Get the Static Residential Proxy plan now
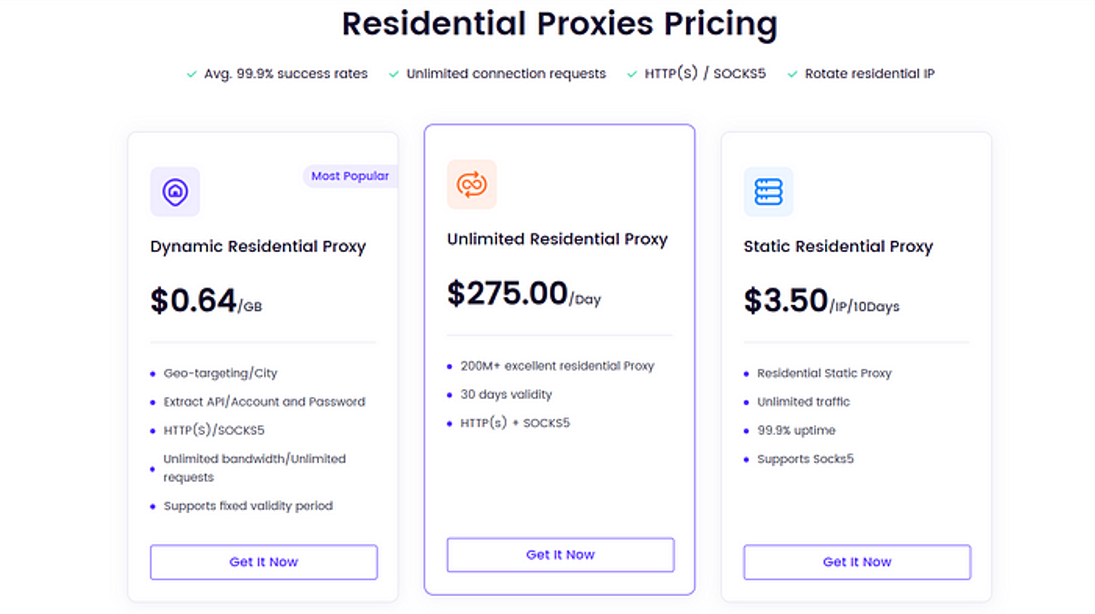The height and width of the screenshot is (614, 1095). click(x=857, y=562)
